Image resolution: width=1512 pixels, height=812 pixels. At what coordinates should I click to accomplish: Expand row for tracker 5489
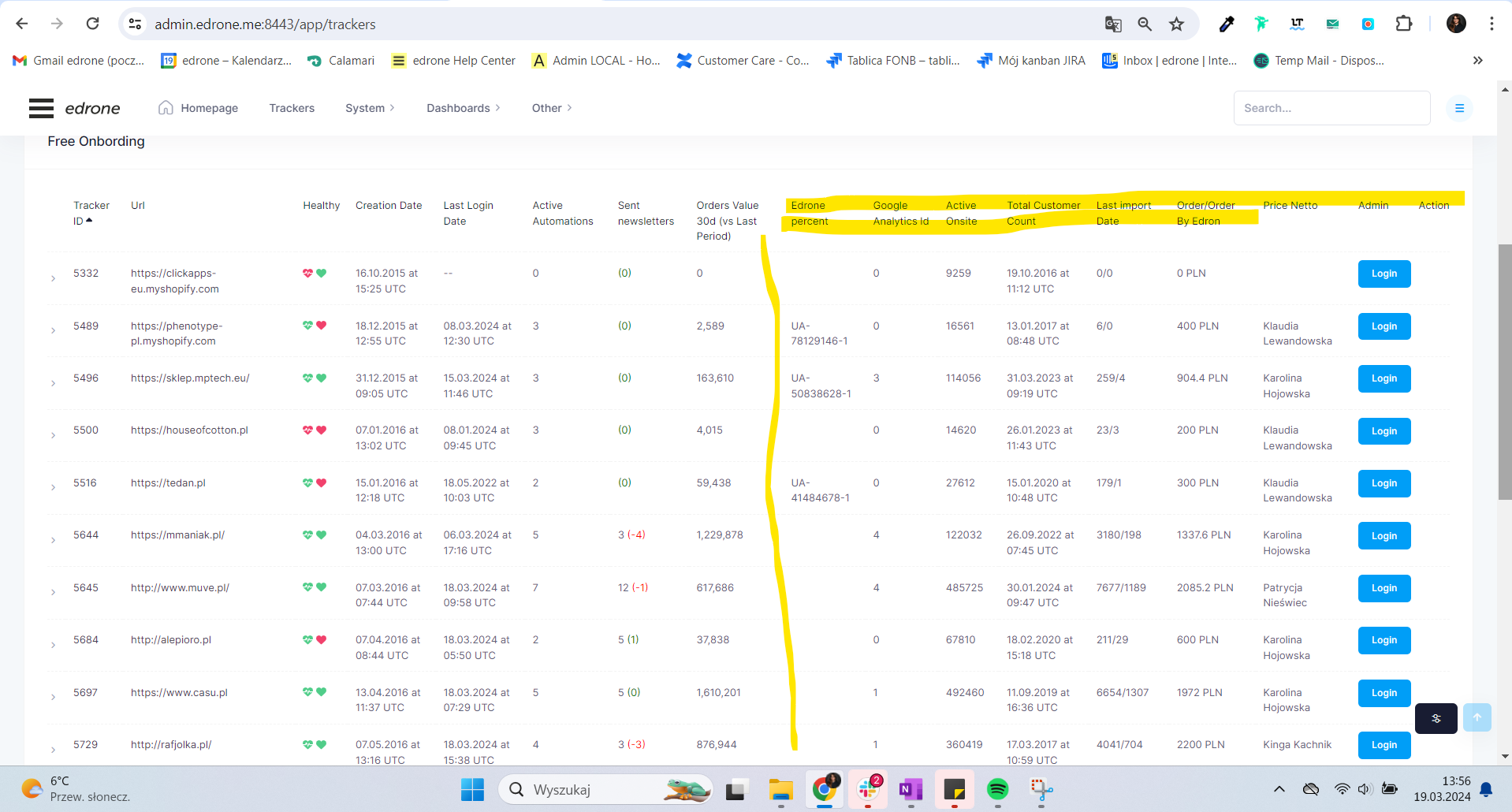tap(53, 330)
